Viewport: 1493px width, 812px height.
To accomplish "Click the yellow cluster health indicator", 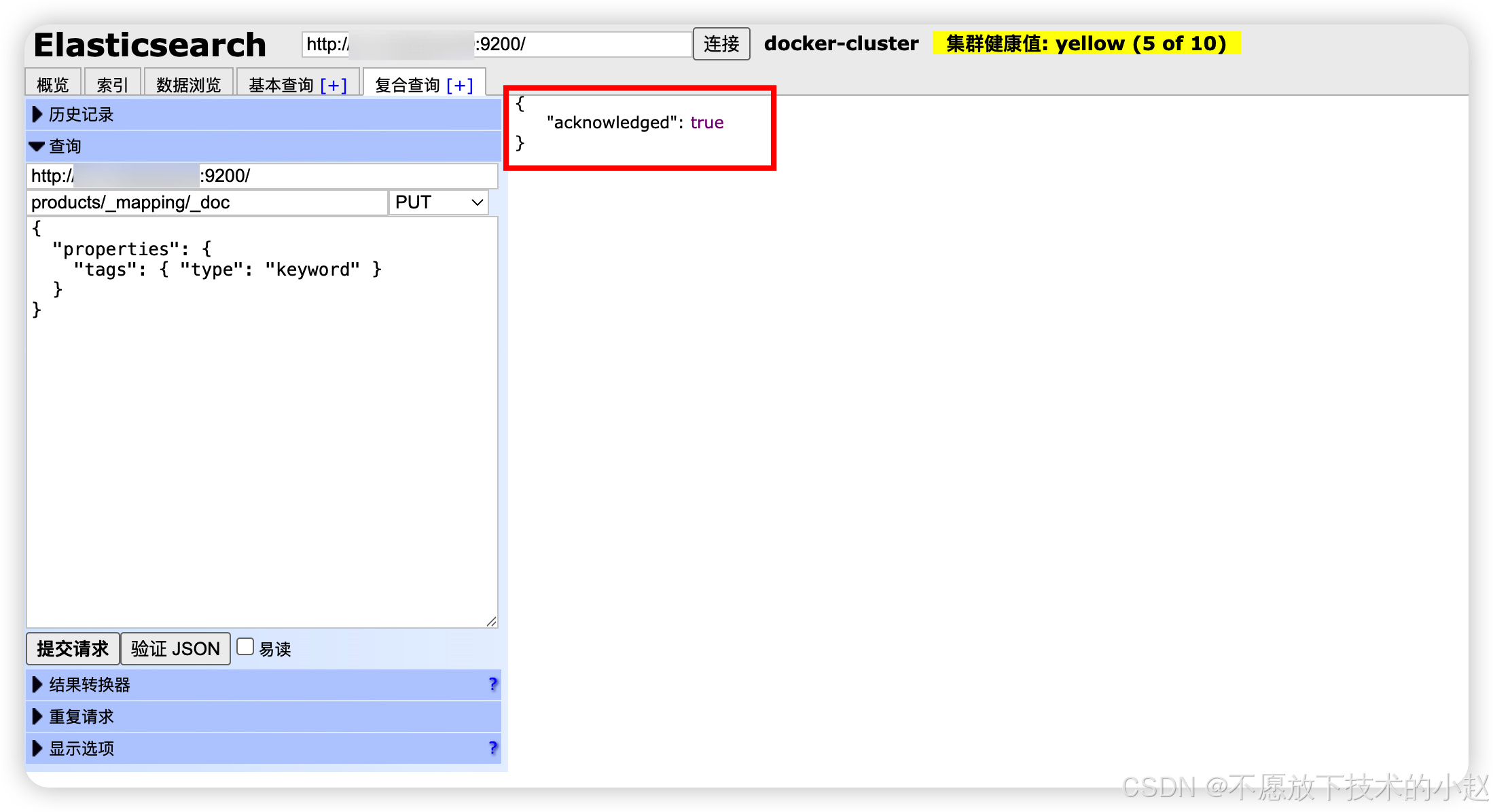I will (1085, 43).
